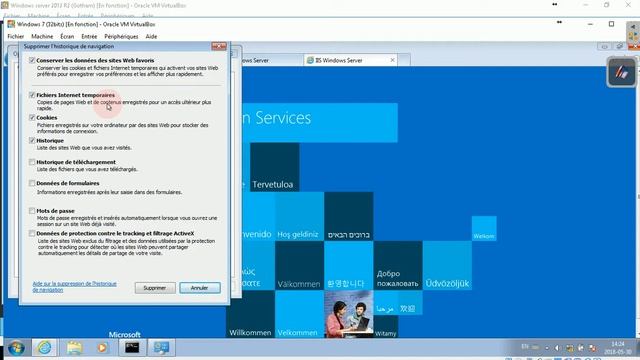Uncheck the Cookies checkbox
Image resolution: width=640 pixels, height=360 pixels.
tap(32, 118)
